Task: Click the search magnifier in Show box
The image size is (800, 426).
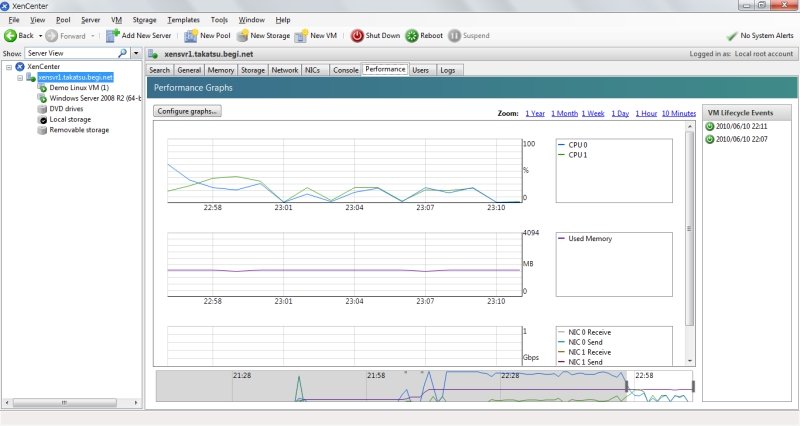Action: point(122,53)
